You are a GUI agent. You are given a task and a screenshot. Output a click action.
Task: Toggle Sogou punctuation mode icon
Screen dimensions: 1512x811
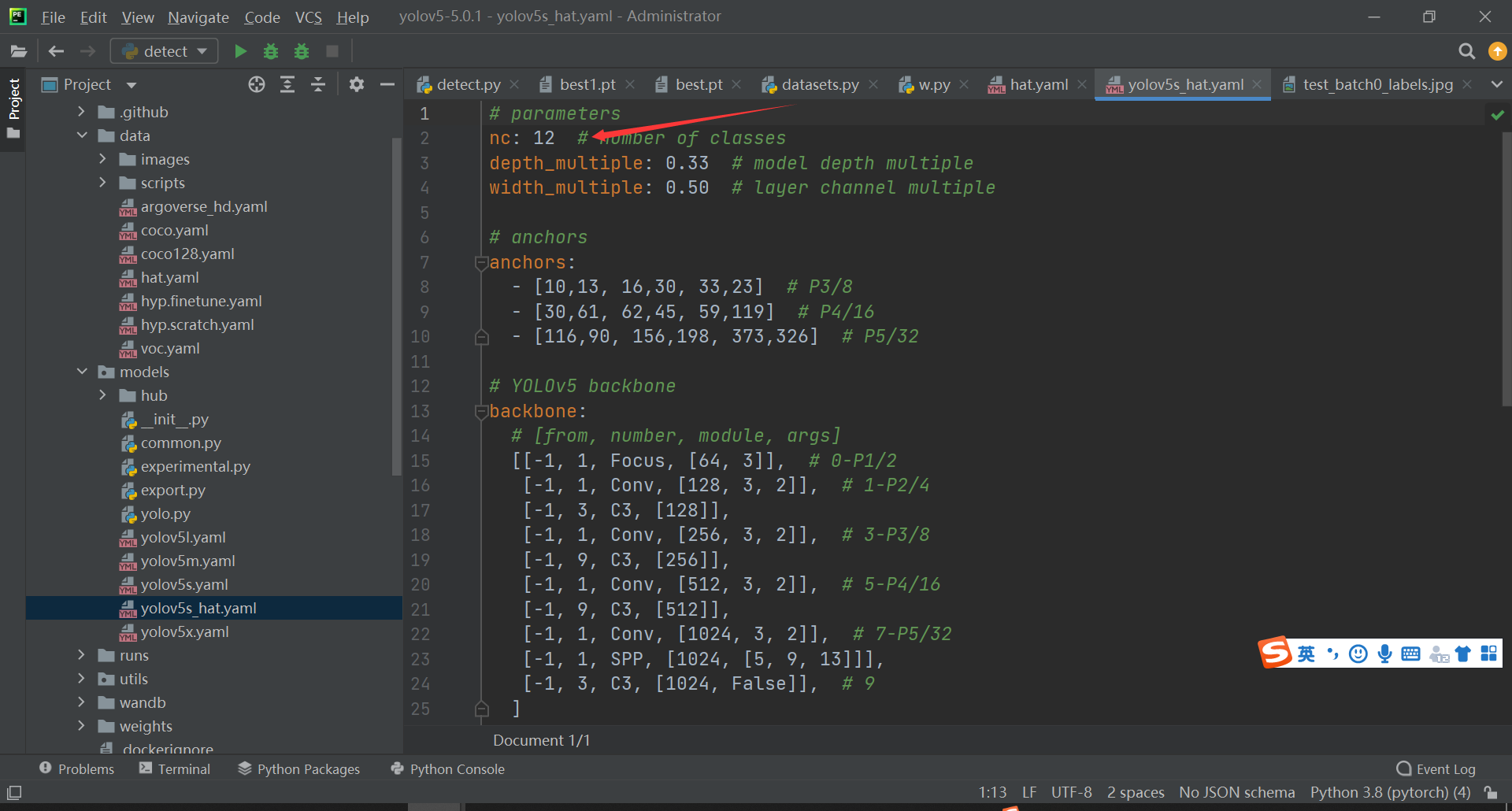tap(1332, 654)
